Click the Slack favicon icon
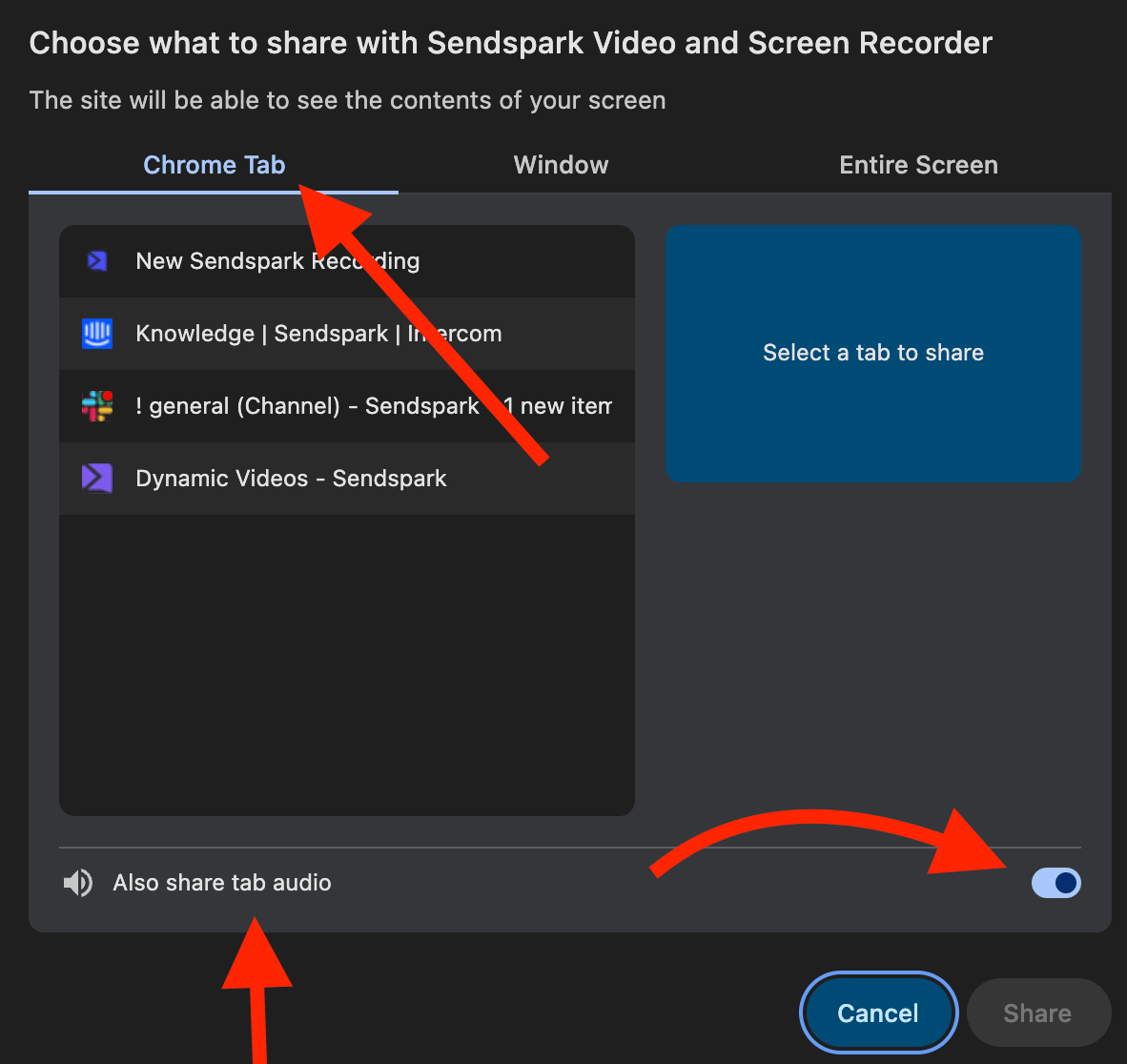This screenshot has width=1127, height=1064. coord(97,406)
